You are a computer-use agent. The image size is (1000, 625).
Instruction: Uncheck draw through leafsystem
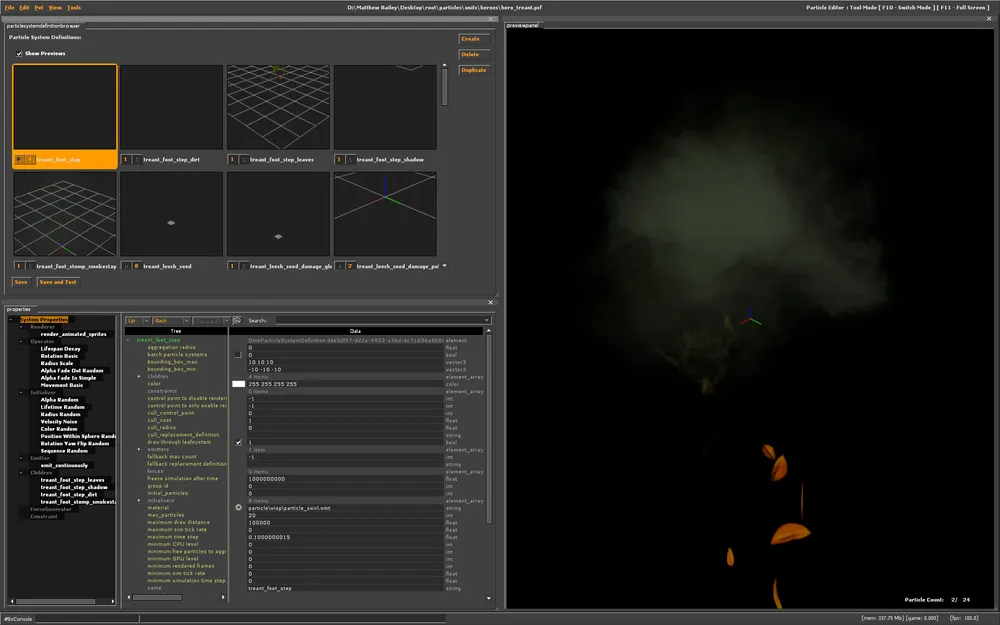coord(238,442)
